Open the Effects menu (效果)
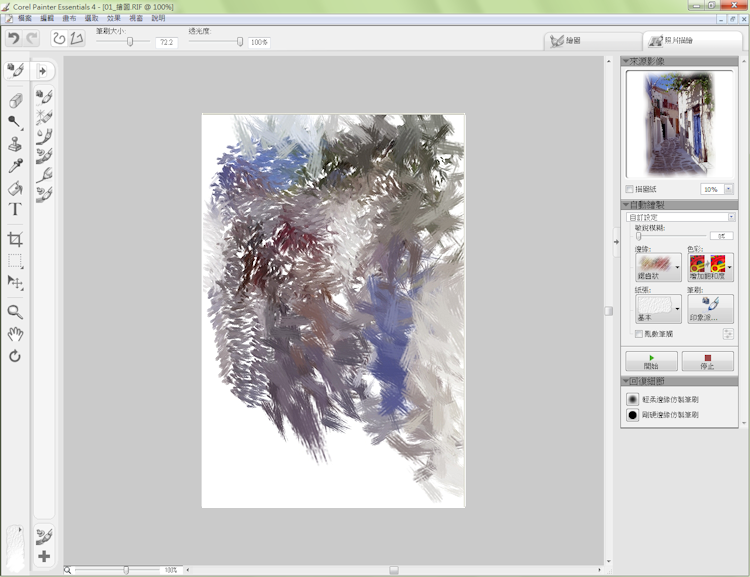The width and height of the screenshot is (750, 577). point(114,18)
